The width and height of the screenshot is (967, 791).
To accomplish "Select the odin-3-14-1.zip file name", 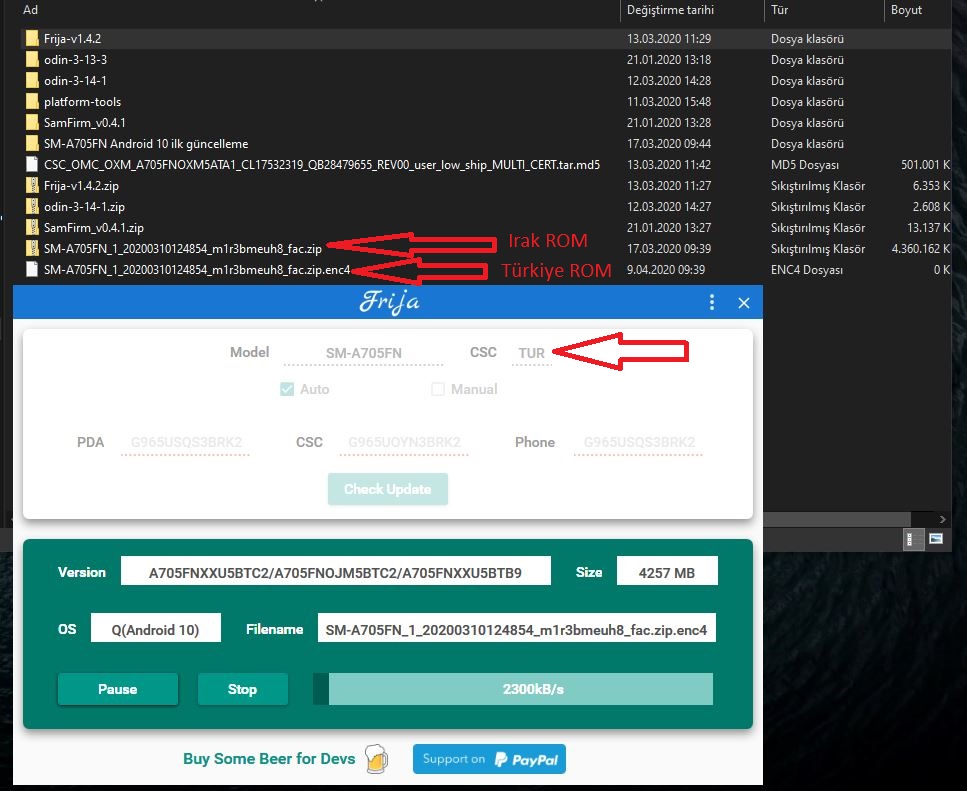I will 84,206.
